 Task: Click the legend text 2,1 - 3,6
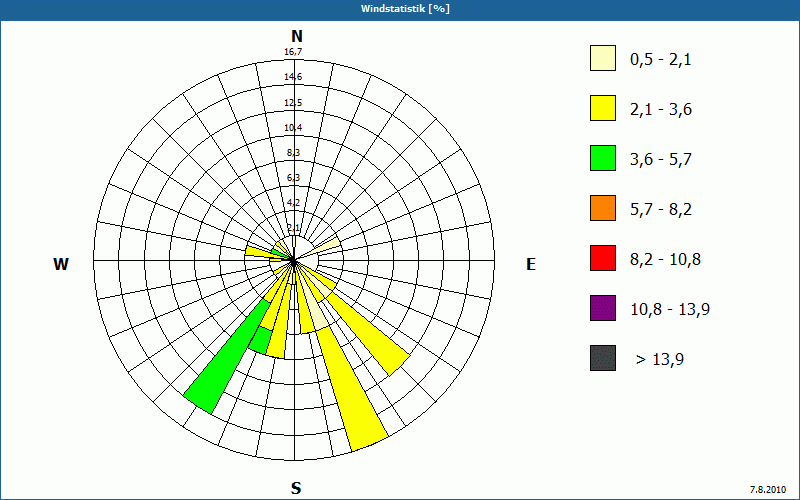[661, 110]
